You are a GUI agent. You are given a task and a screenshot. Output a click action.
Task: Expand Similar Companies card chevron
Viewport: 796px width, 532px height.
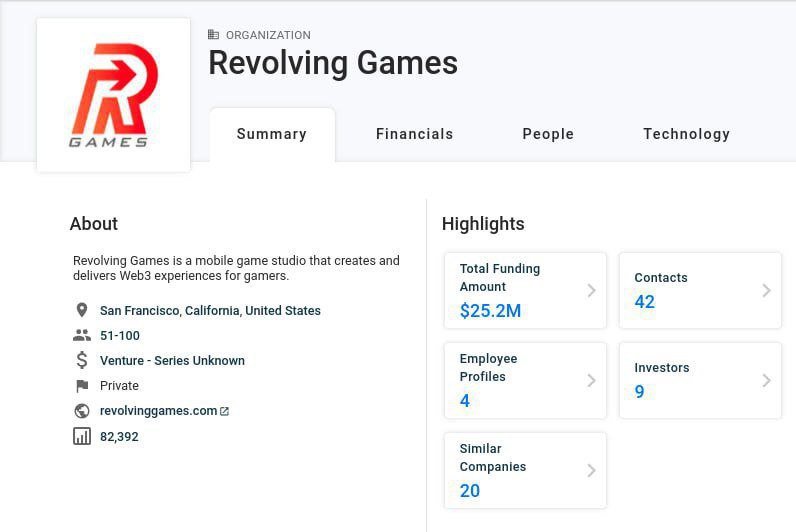pos(591,470)
